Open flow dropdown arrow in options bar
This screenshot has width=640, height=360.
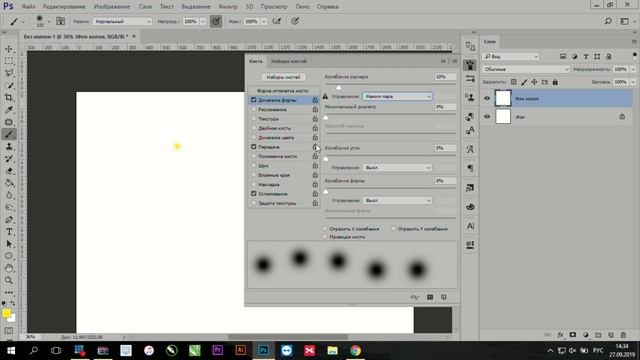point(264,21)
